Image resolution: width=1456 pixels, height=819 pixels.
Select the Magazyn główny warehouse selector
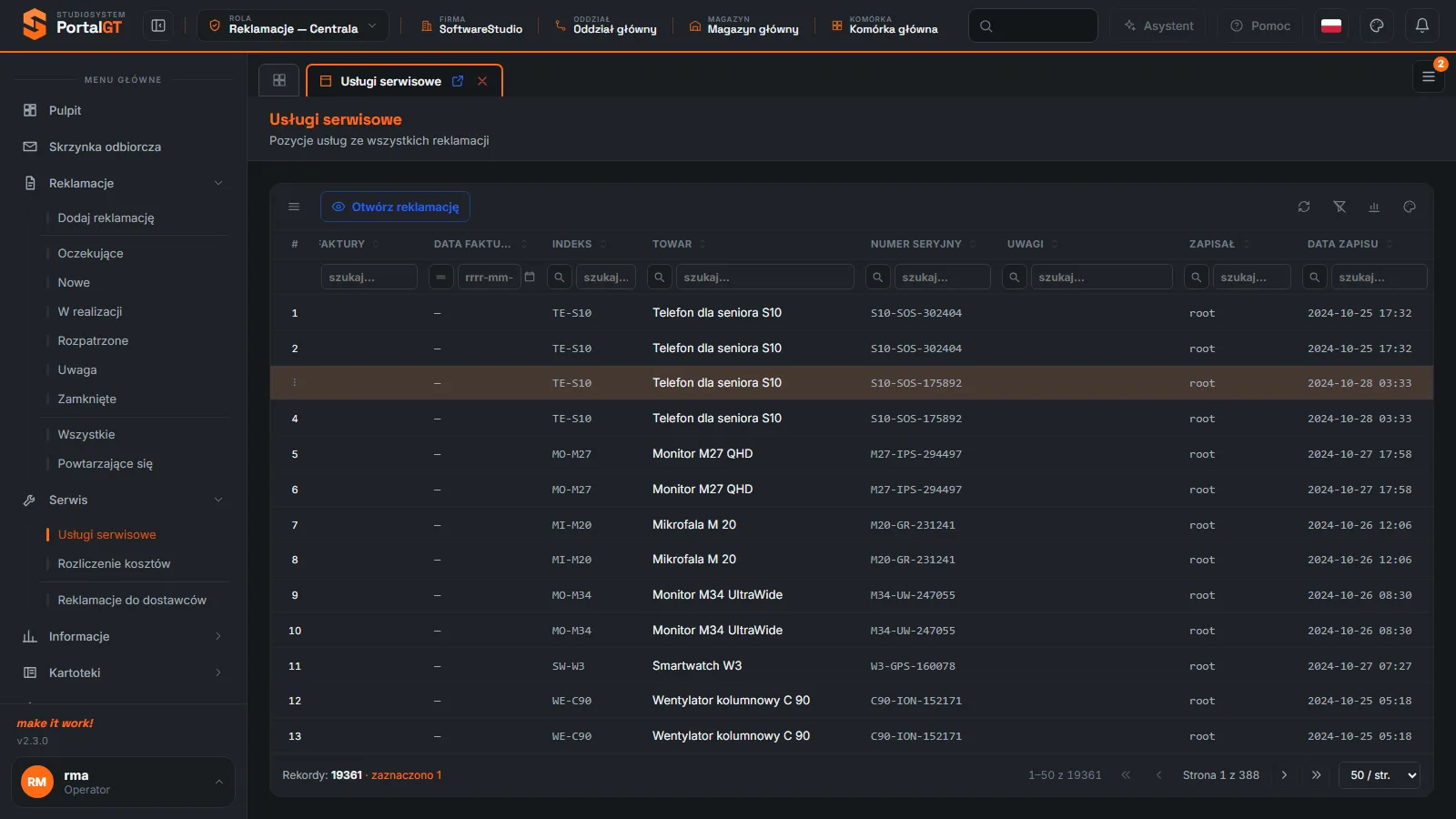pos(743,25)
